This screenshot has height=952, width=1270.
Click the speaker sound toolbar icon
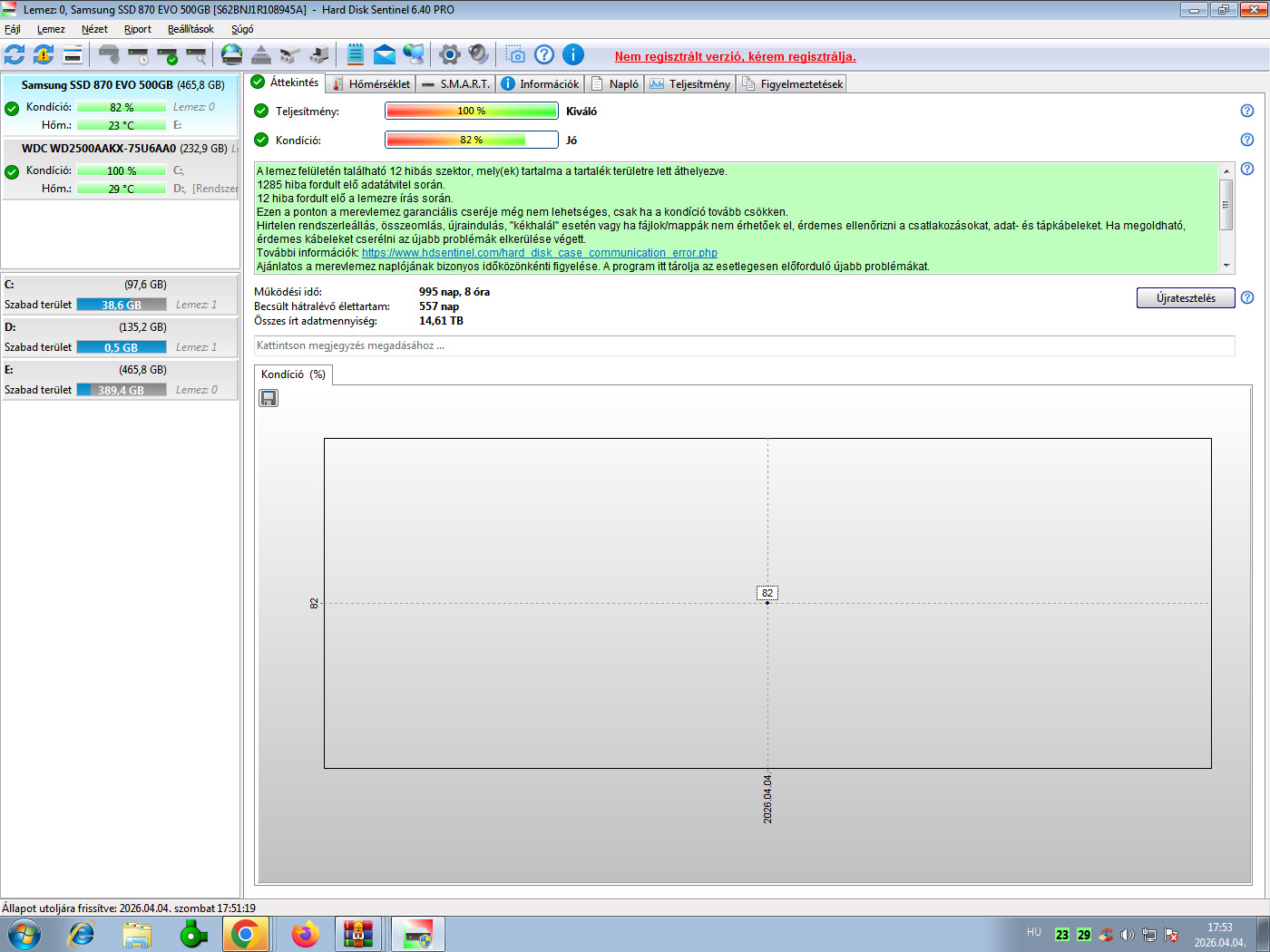click(x=479, y=54)
